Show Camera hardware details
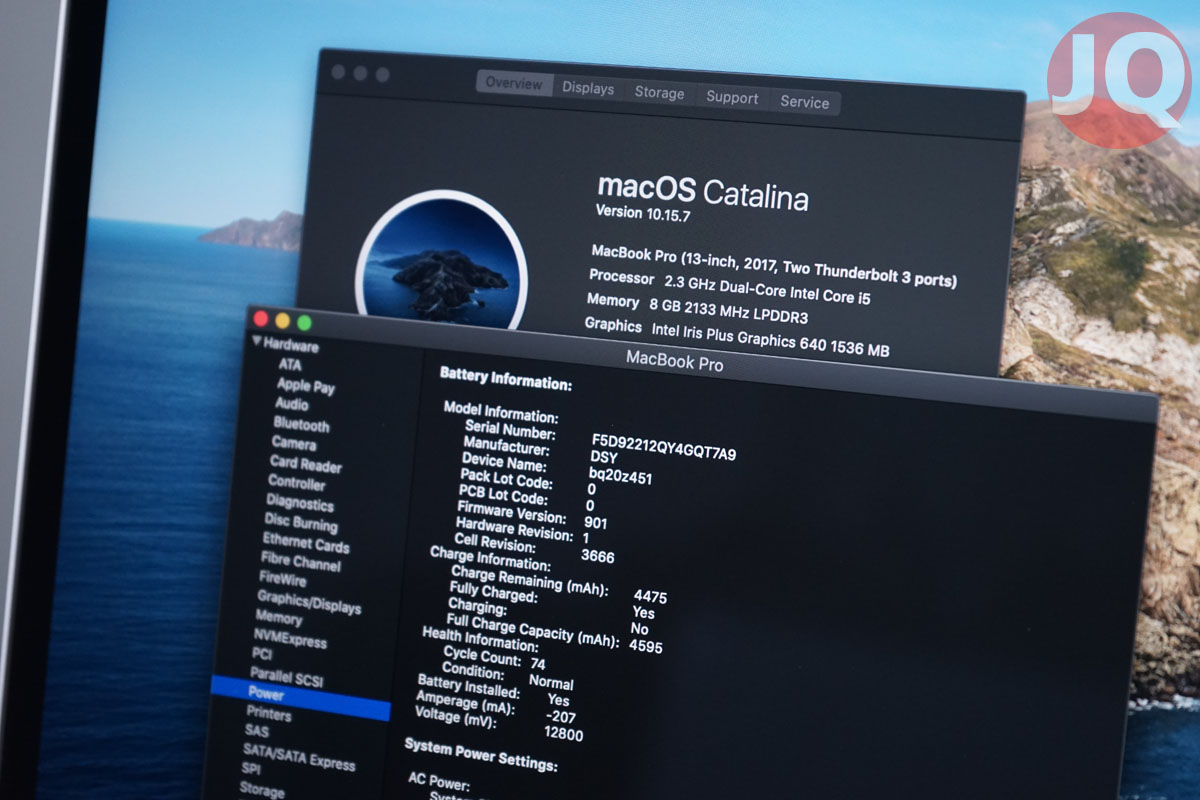Screen dimensions: 1200x800 tap(294, 443)
